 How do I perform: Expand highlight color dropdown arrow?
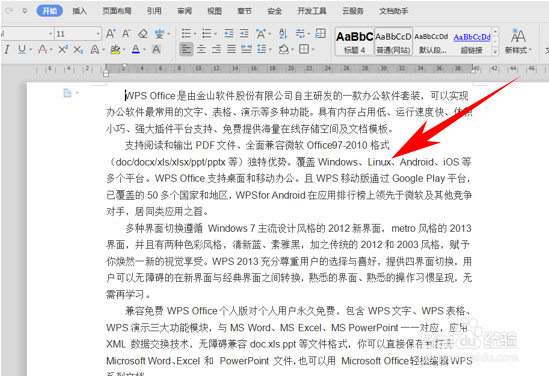(x=124, y=50)
